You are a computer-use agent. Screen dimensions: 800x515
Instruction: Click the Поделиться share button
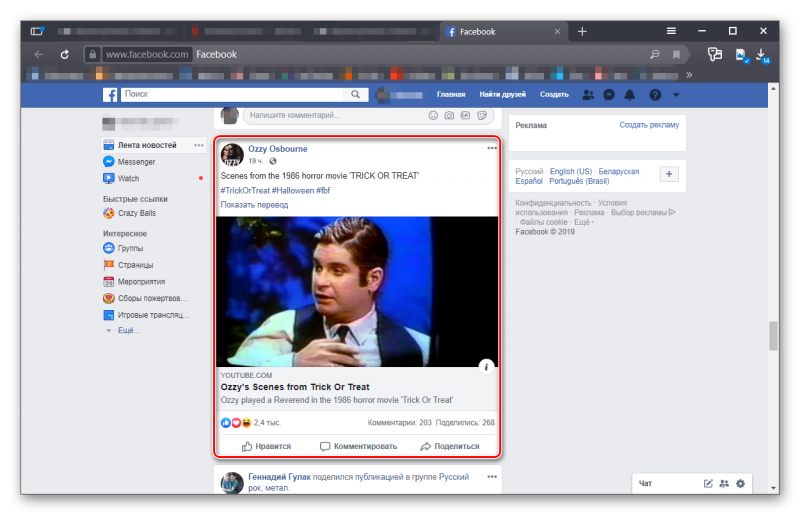[449, 446]
